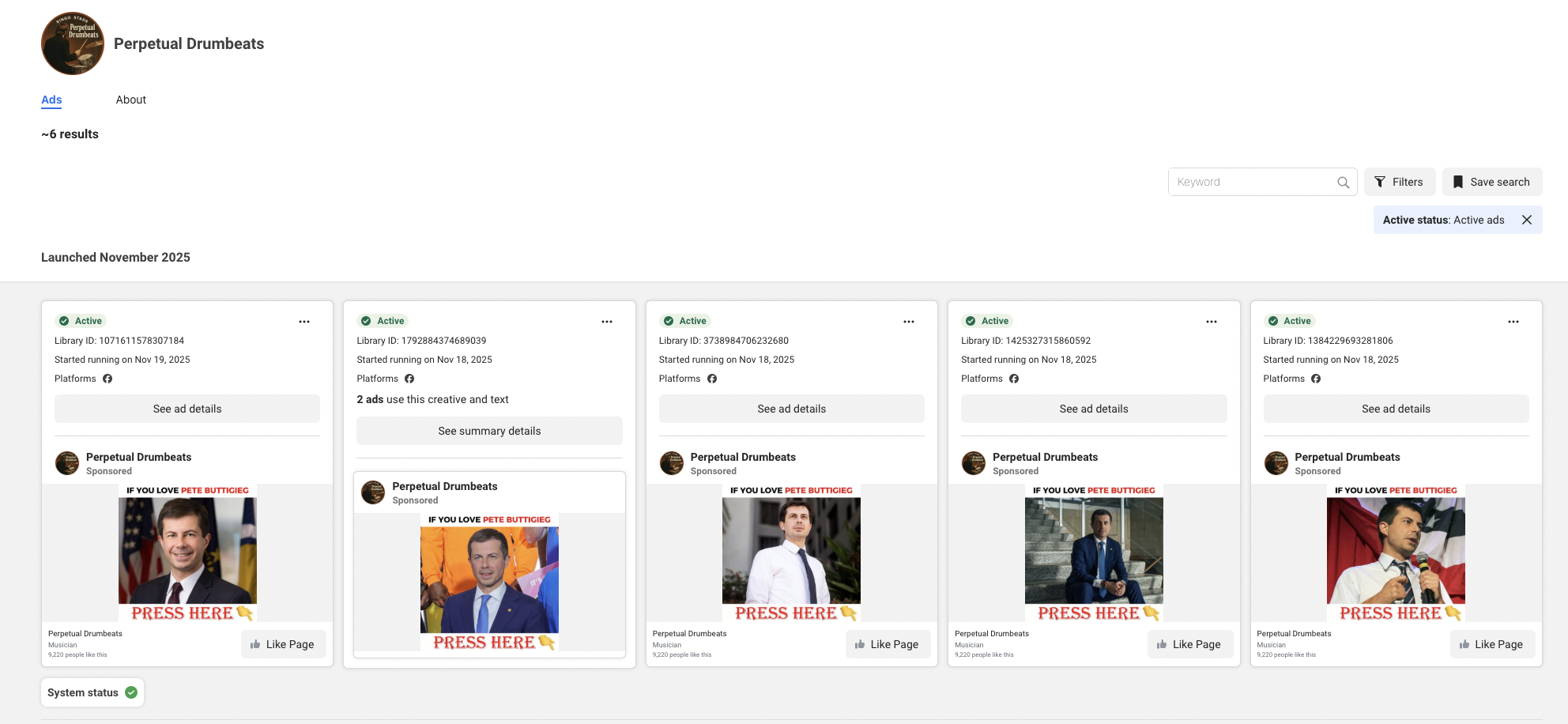Click Like Page on the first ad

283,644
